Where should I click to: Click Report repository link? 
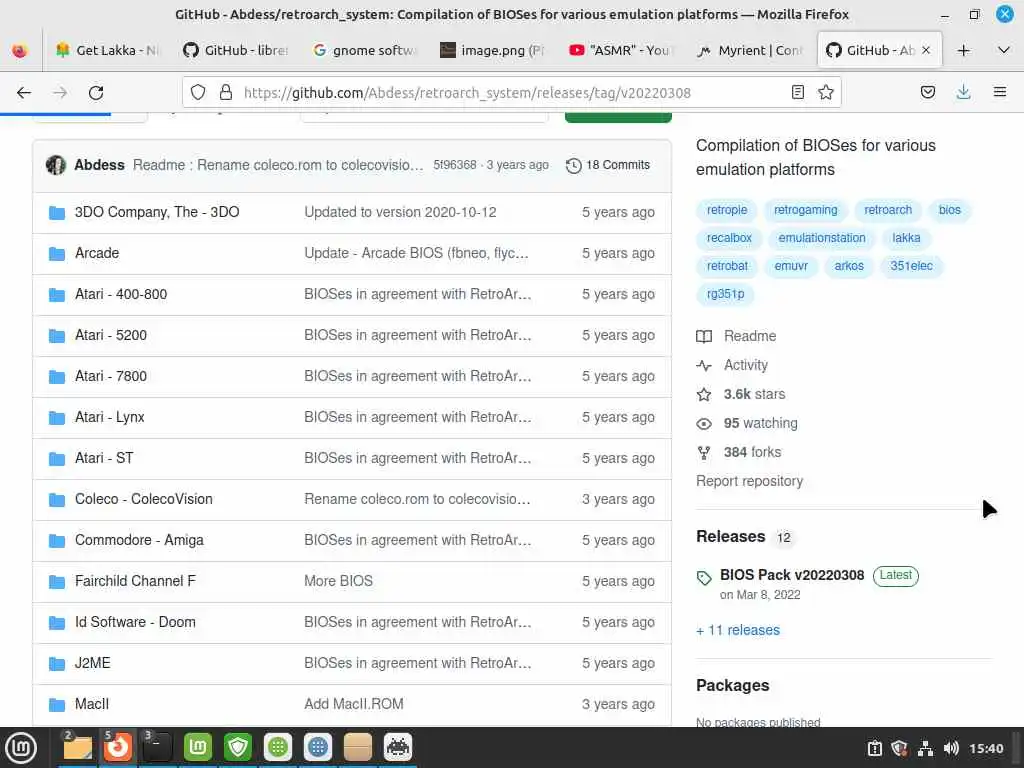tap(749, 481)
